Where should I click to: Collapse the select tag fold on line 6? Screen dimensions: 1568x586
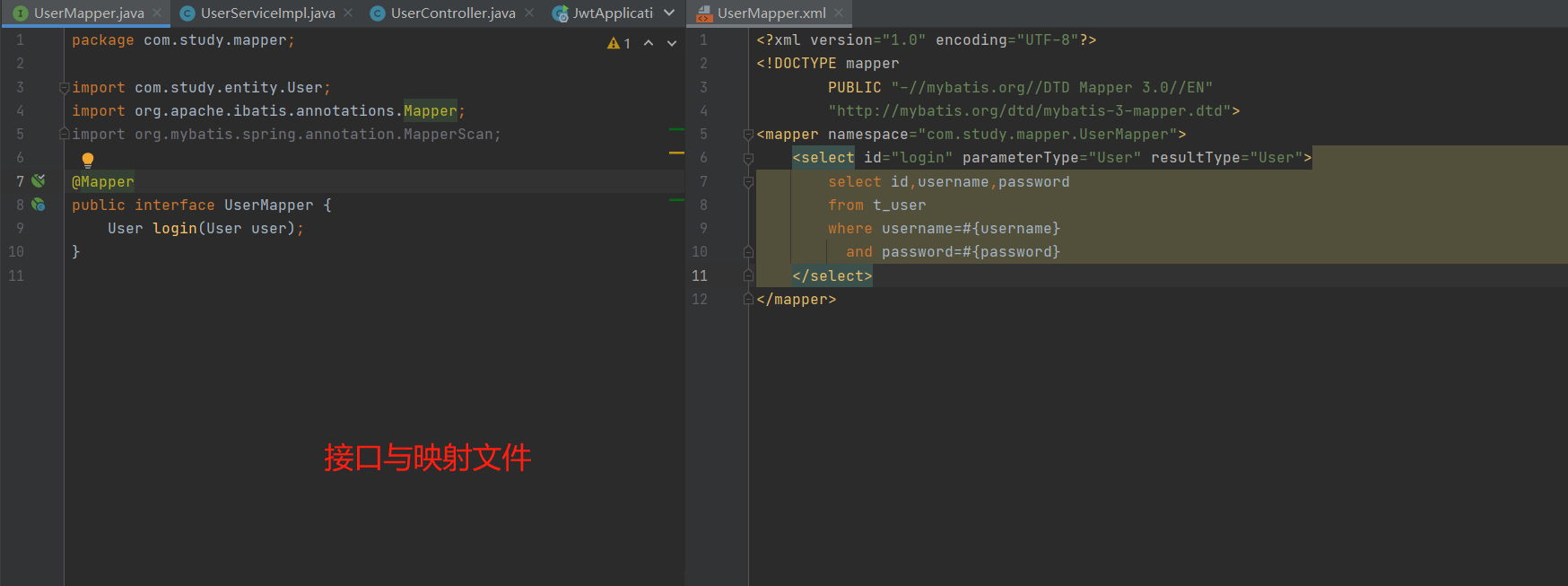748,158
